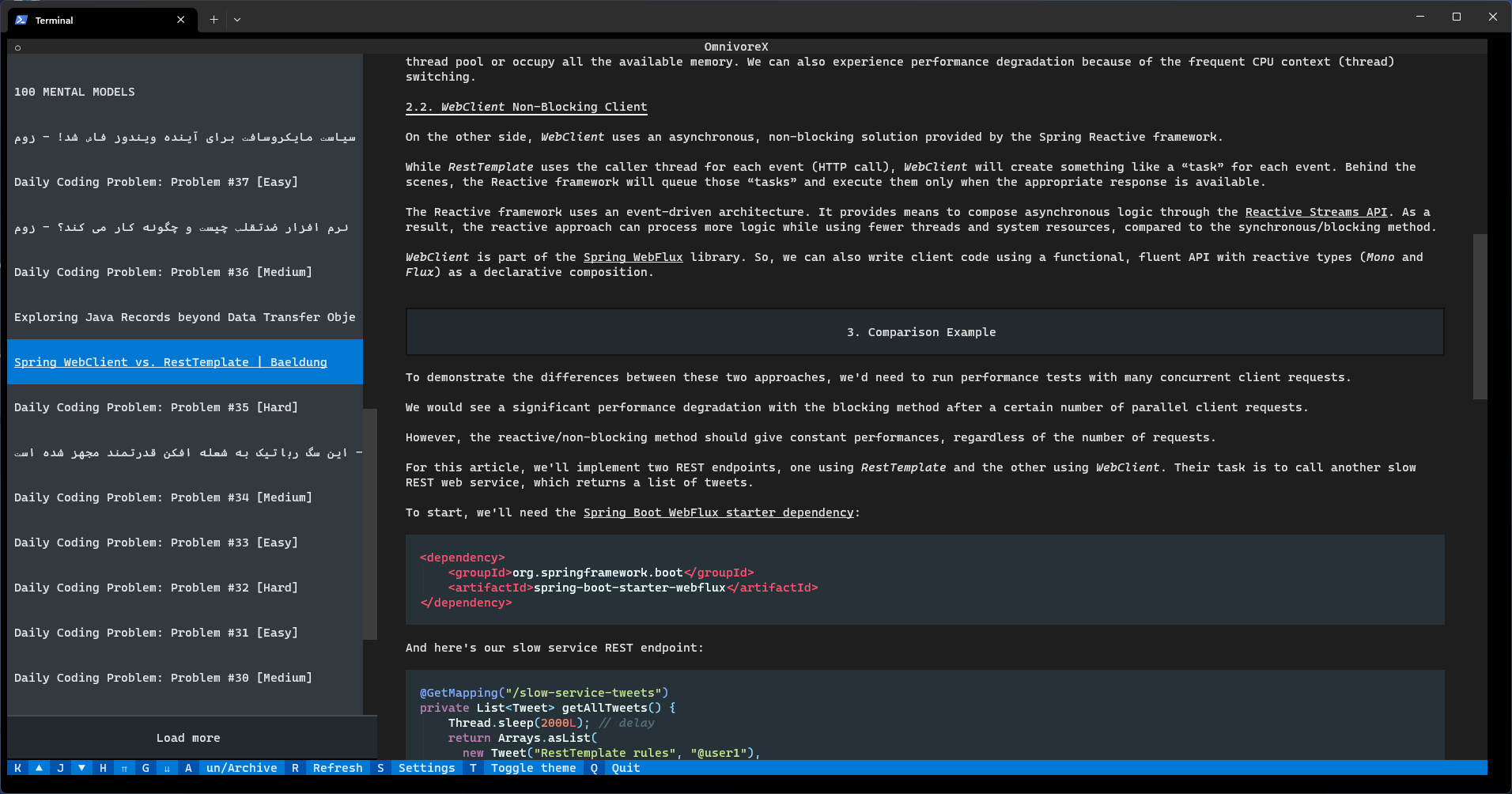The width and height of the screenshot is (1512, 794).
Task: Click the Load more button
Action: point(187,737)
